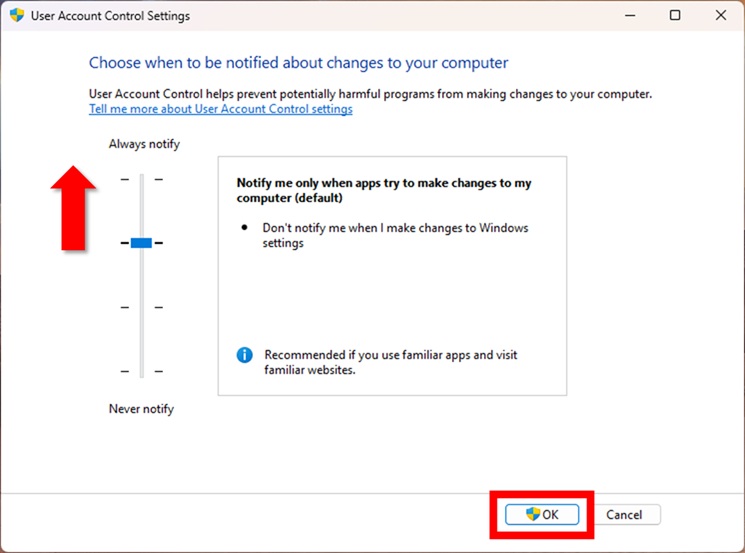This screenshot has width=745, height=553.
Task: Set slider to the topmost Always notify tick
Action: (x=141, y=179)
